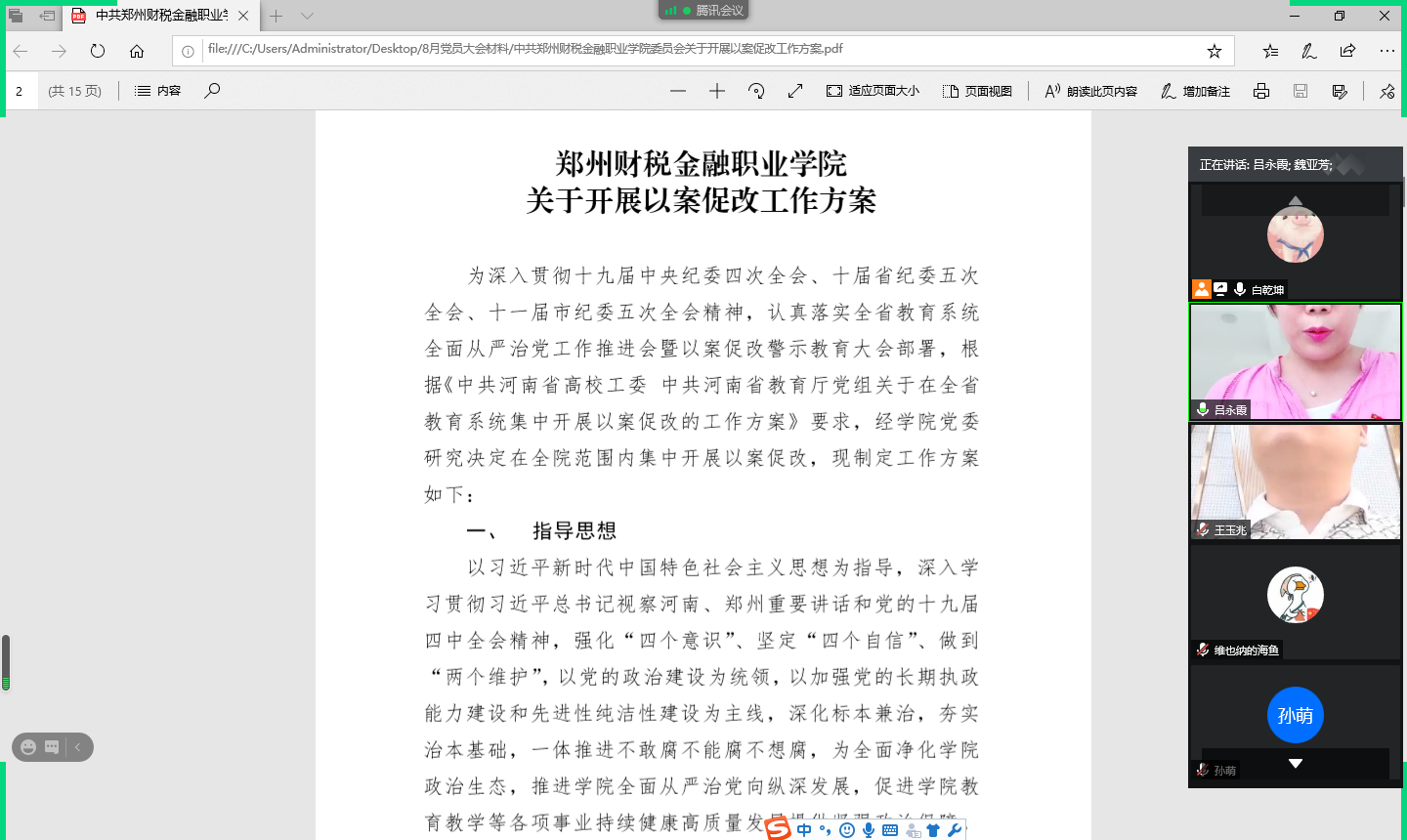The image size is (1407, 840).
Task: Select 王玉兆's video tile
Action: pyautogui.click(x=1296, y=482)
